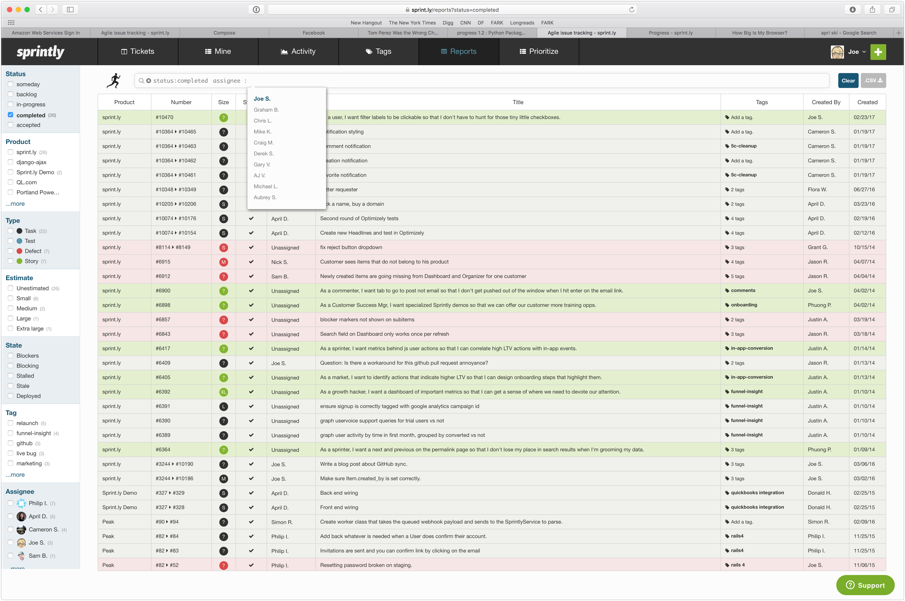905x601 pixels.
Task: Click the green plus add-item button
Action: (x=878, y=52)
